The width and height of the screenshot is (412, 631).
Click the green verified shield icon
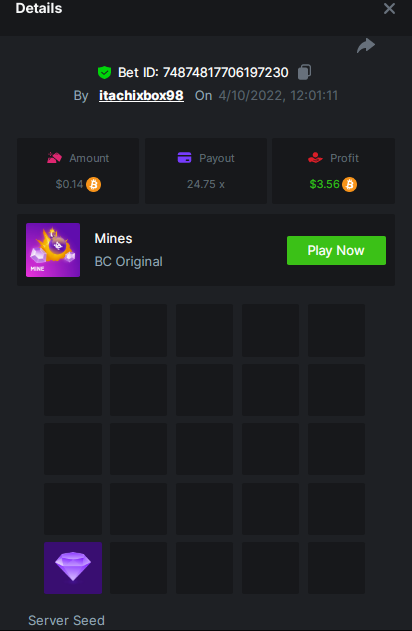[105, 72]
